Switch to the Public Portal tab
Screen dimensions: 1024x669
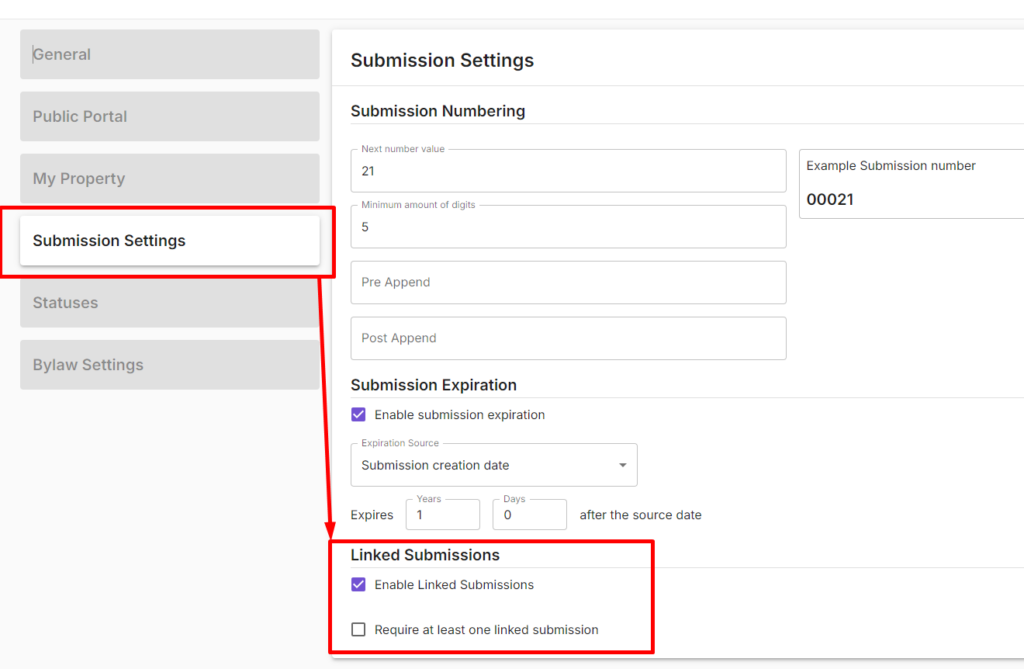[x=169, y=117]
